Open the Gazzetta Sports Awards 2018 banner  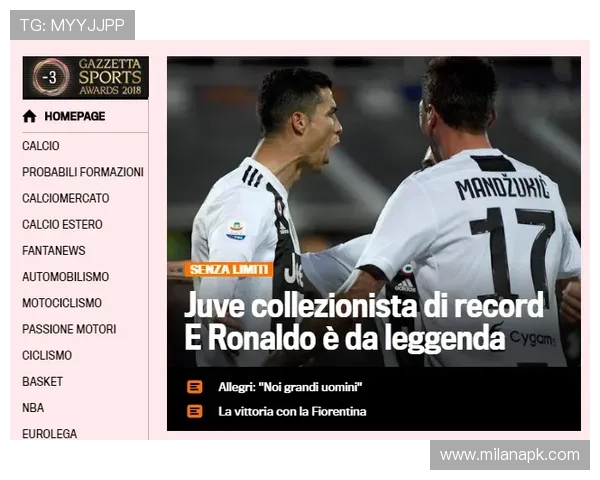pyautogui.click(x=85, y=78)
